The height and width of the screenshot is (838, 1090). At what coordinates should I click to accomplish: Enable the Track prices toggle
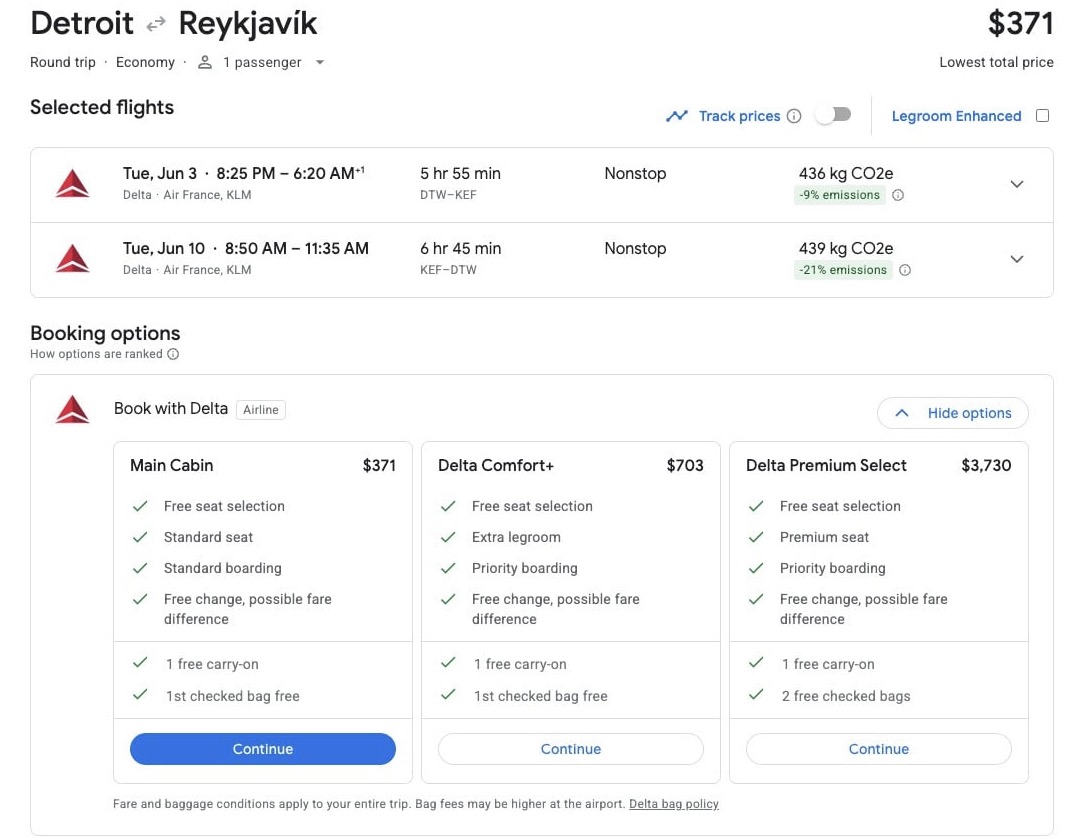[833, 116]
